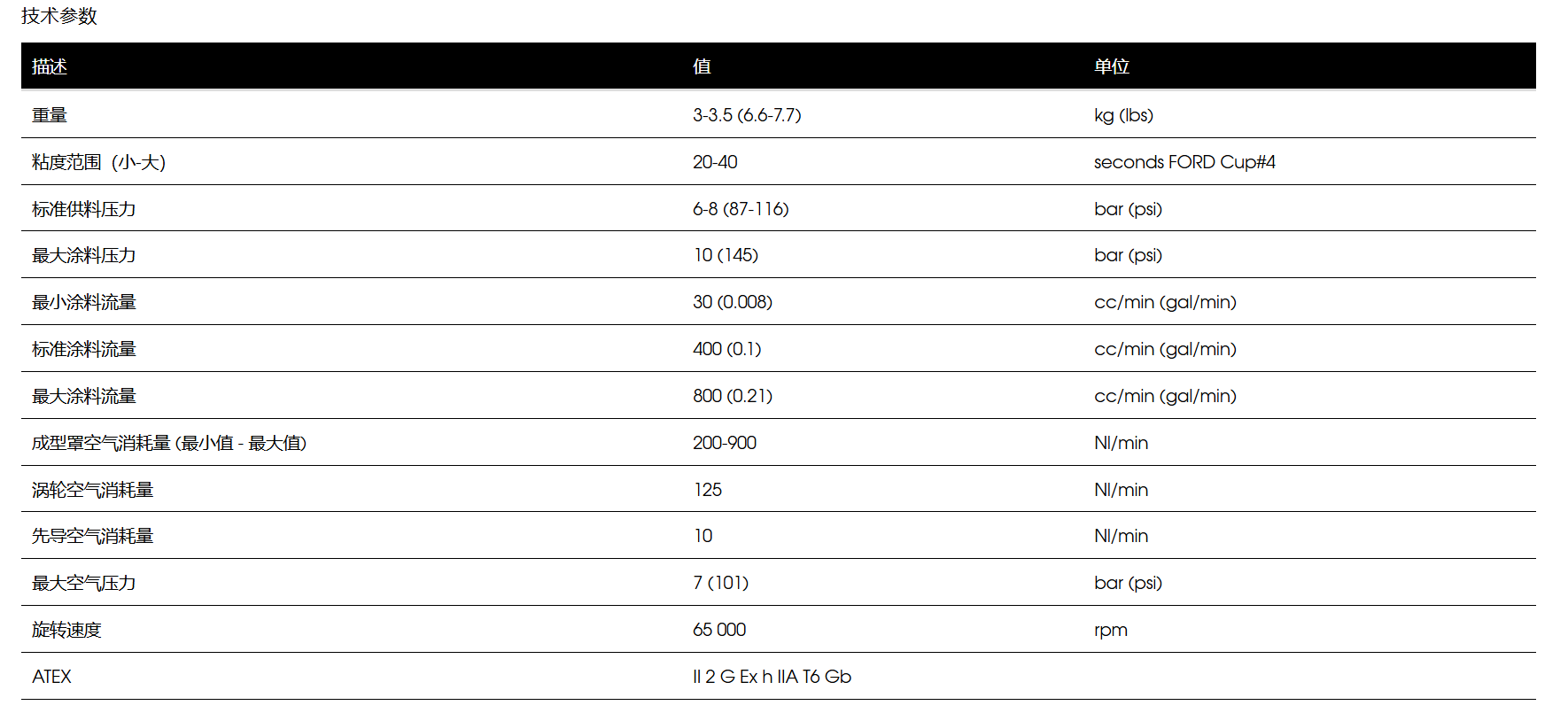Viewport: 1568px width, 721px height.
Task: Select the 描述 column header
Action: coord(50,66)
